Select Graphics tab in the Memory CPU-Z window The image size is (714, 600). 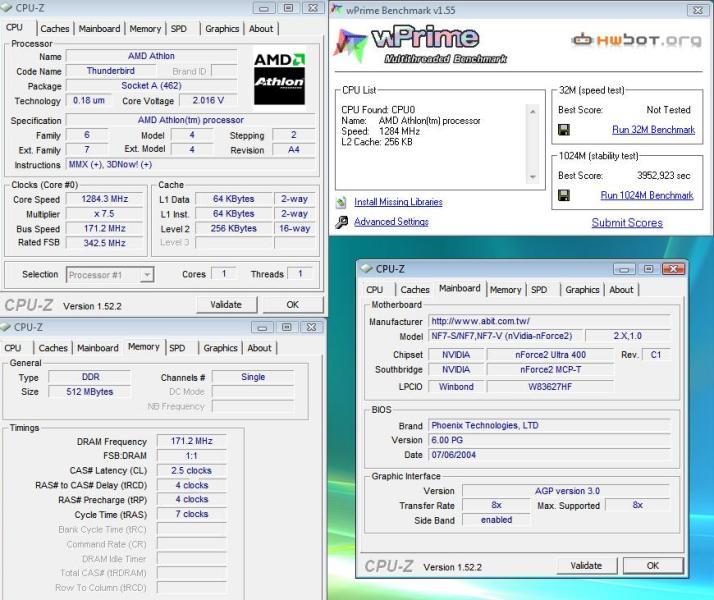220,348
